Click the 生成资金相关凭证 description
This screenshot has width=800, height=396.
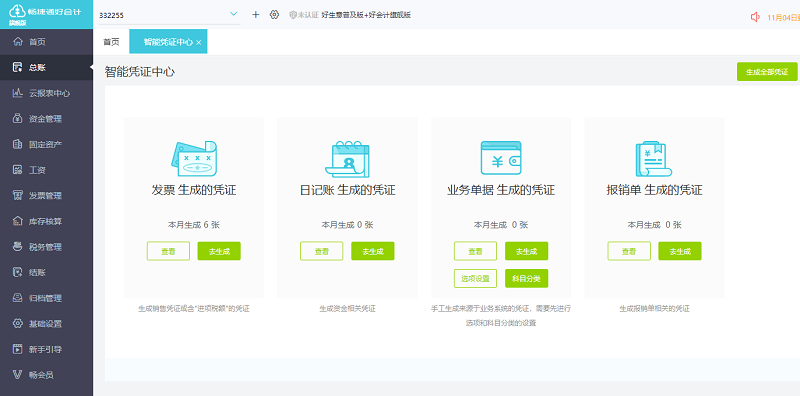point(347,309)
